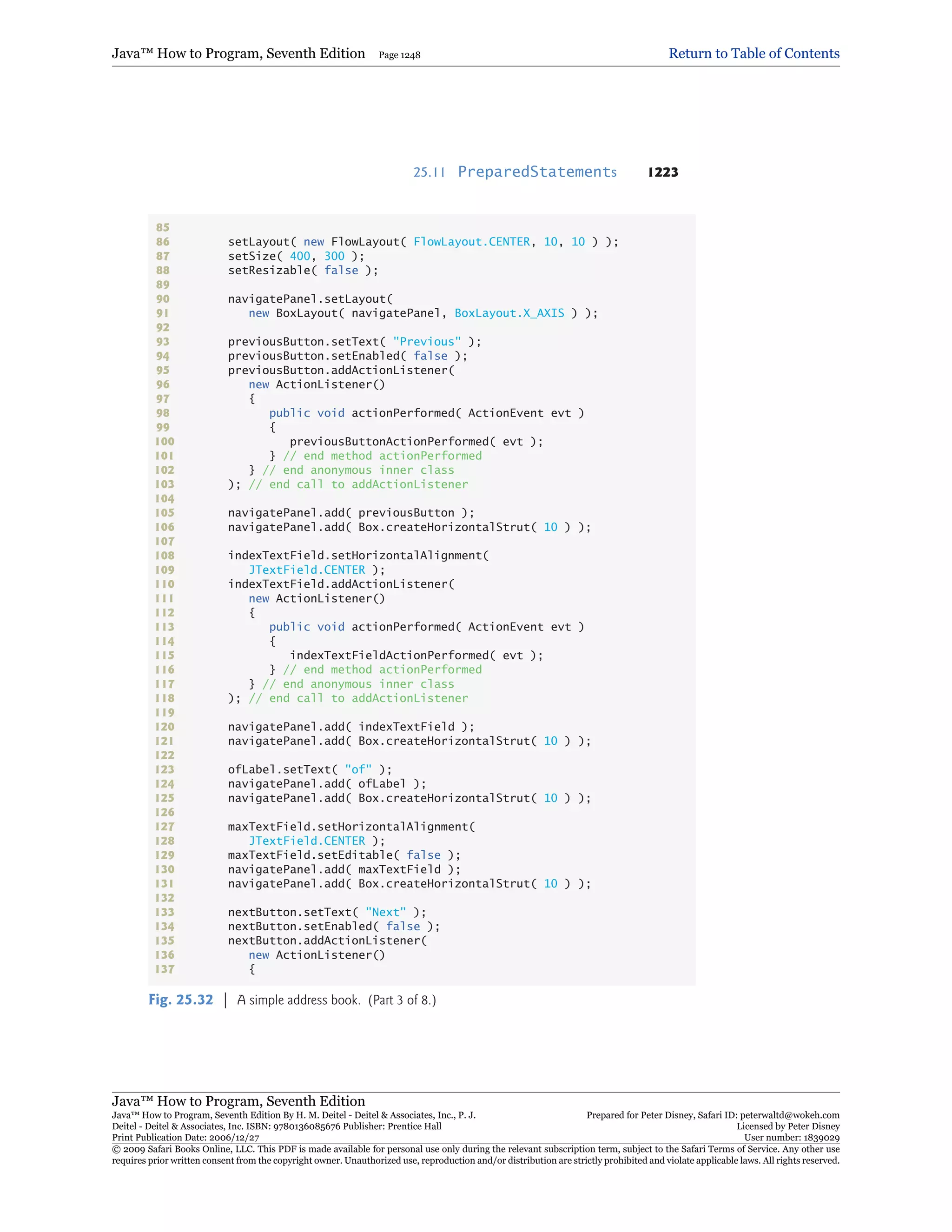Viewport: 952px width, 1232px height.
Task: Click page number 1223 beside section heading
Action: click(x=663, y=172)
